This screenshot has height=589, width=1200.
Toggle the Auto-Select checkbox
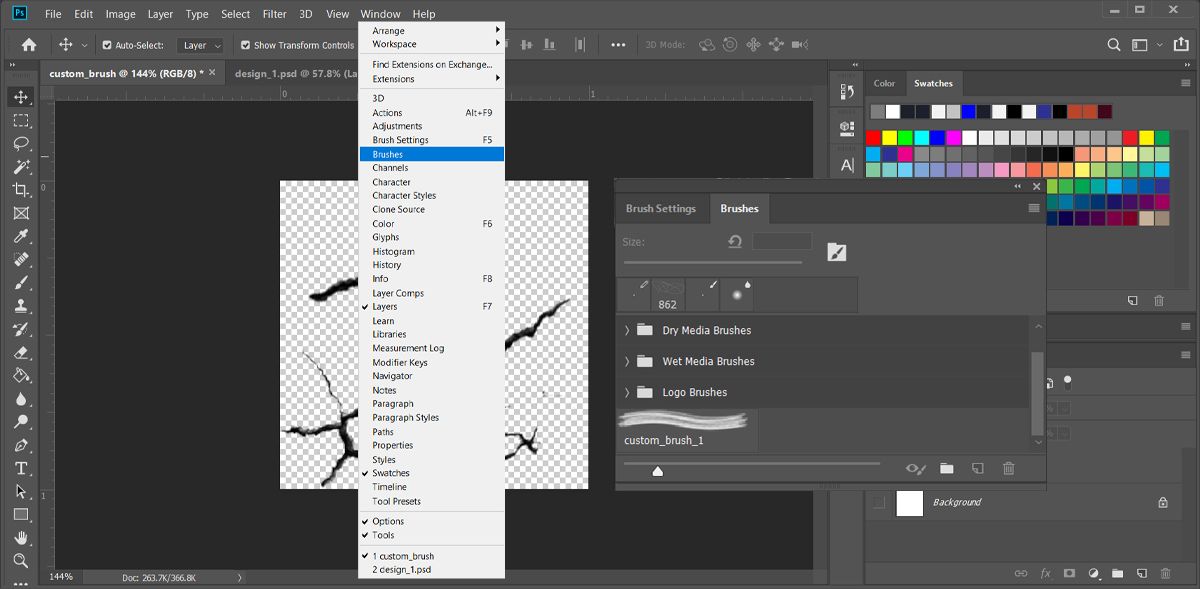[107, 45]
